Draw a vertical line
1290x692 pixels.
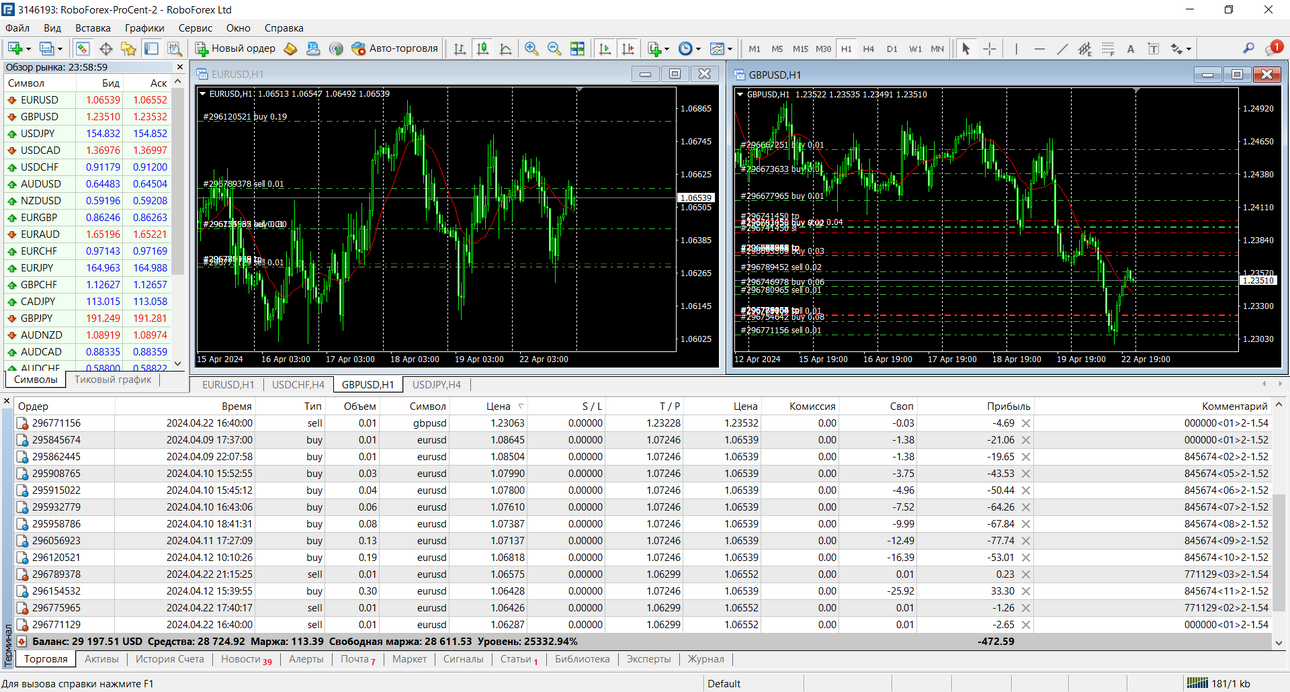pyautogui.click(x=1016, y=48)
